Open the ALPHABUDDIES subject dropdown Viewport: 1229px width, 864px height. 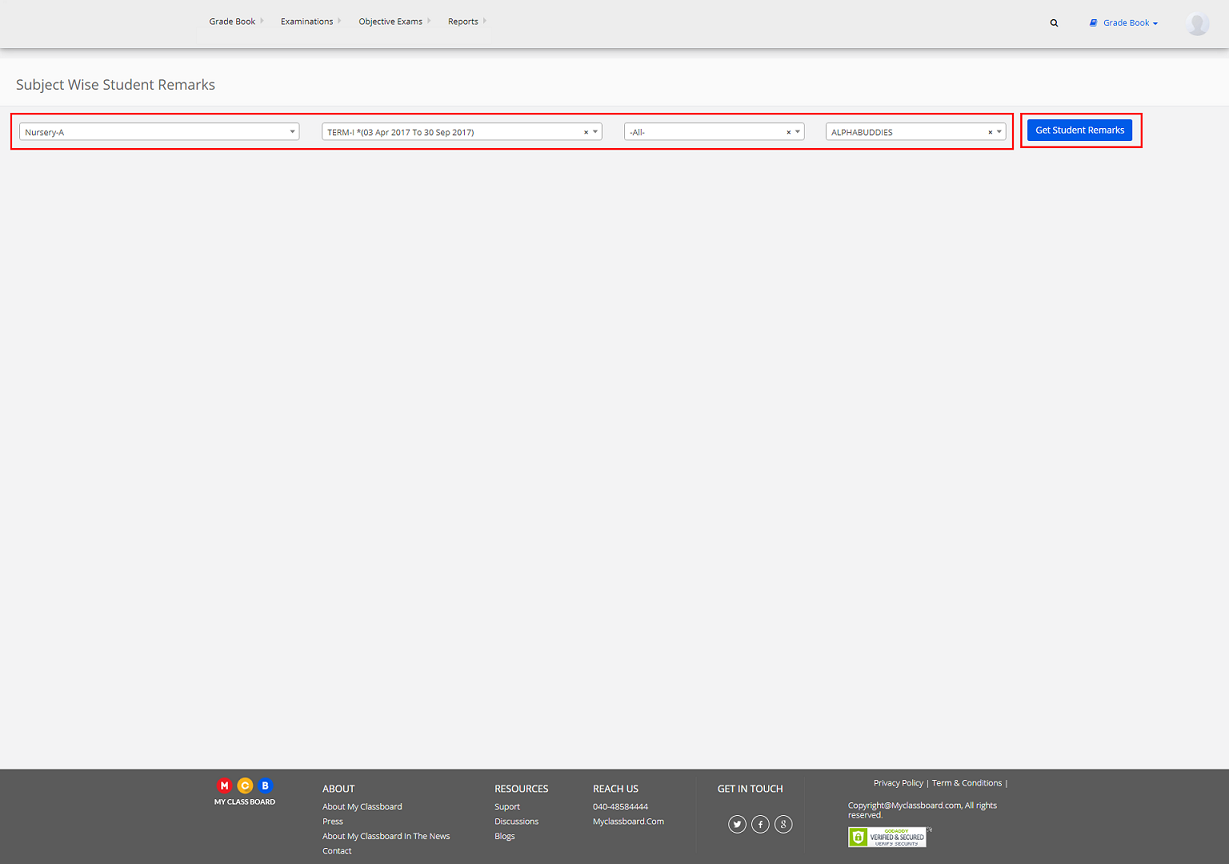click(916, 132)
